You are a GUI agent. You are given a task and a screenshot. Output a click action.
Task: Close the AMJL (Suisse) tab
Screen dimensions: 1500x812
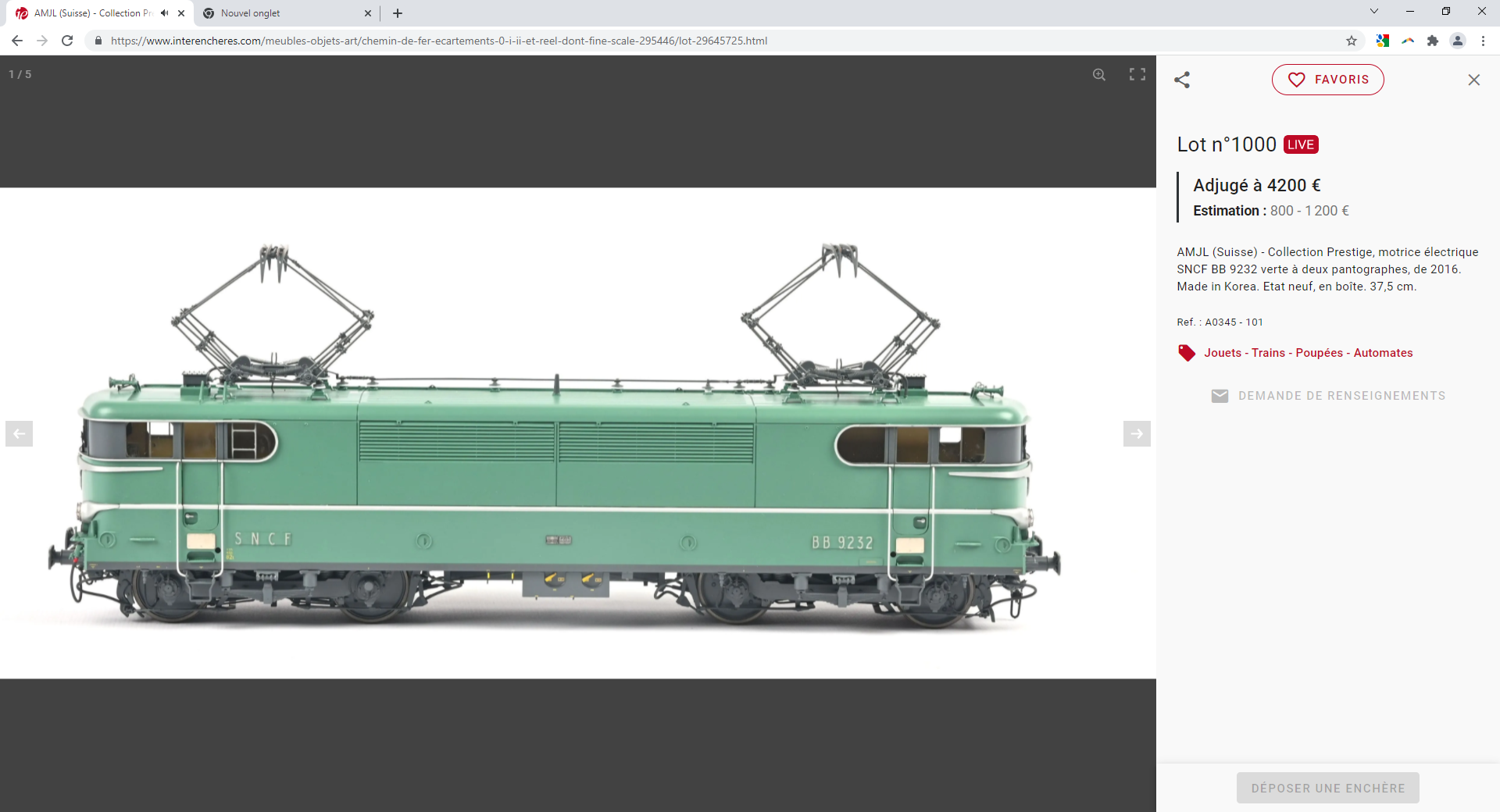[181, 13]
